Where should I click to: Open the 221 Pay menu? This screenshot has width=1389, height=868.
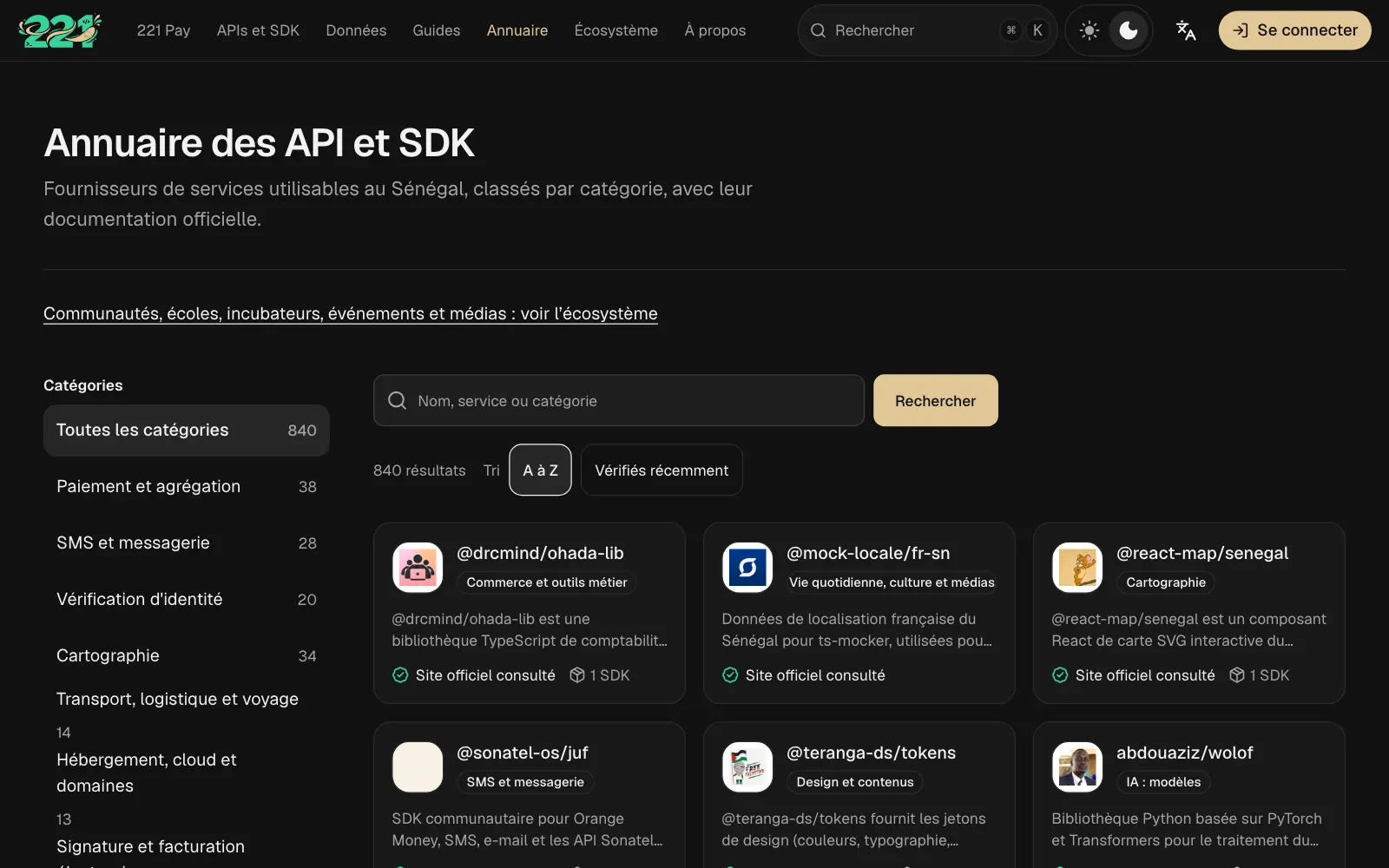click(163, 30)
